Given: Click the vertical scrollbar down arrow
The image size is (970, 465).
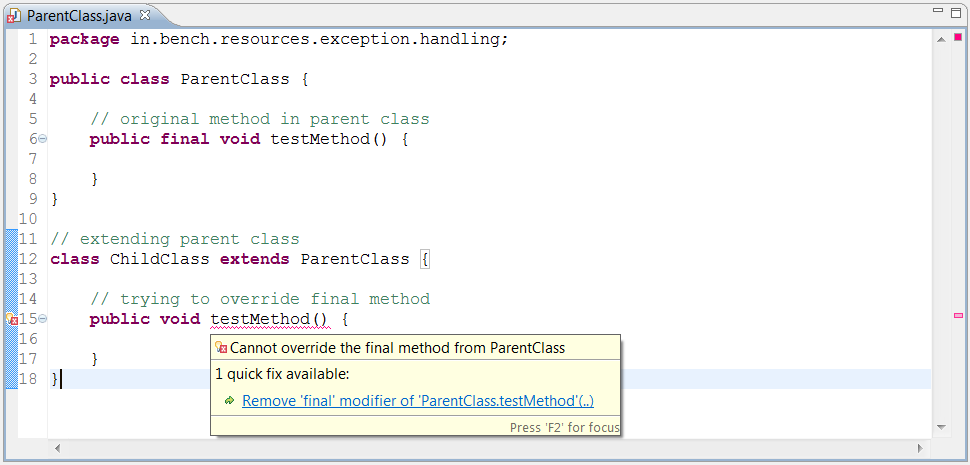Looking at the screenshot, I should (940, 427).
